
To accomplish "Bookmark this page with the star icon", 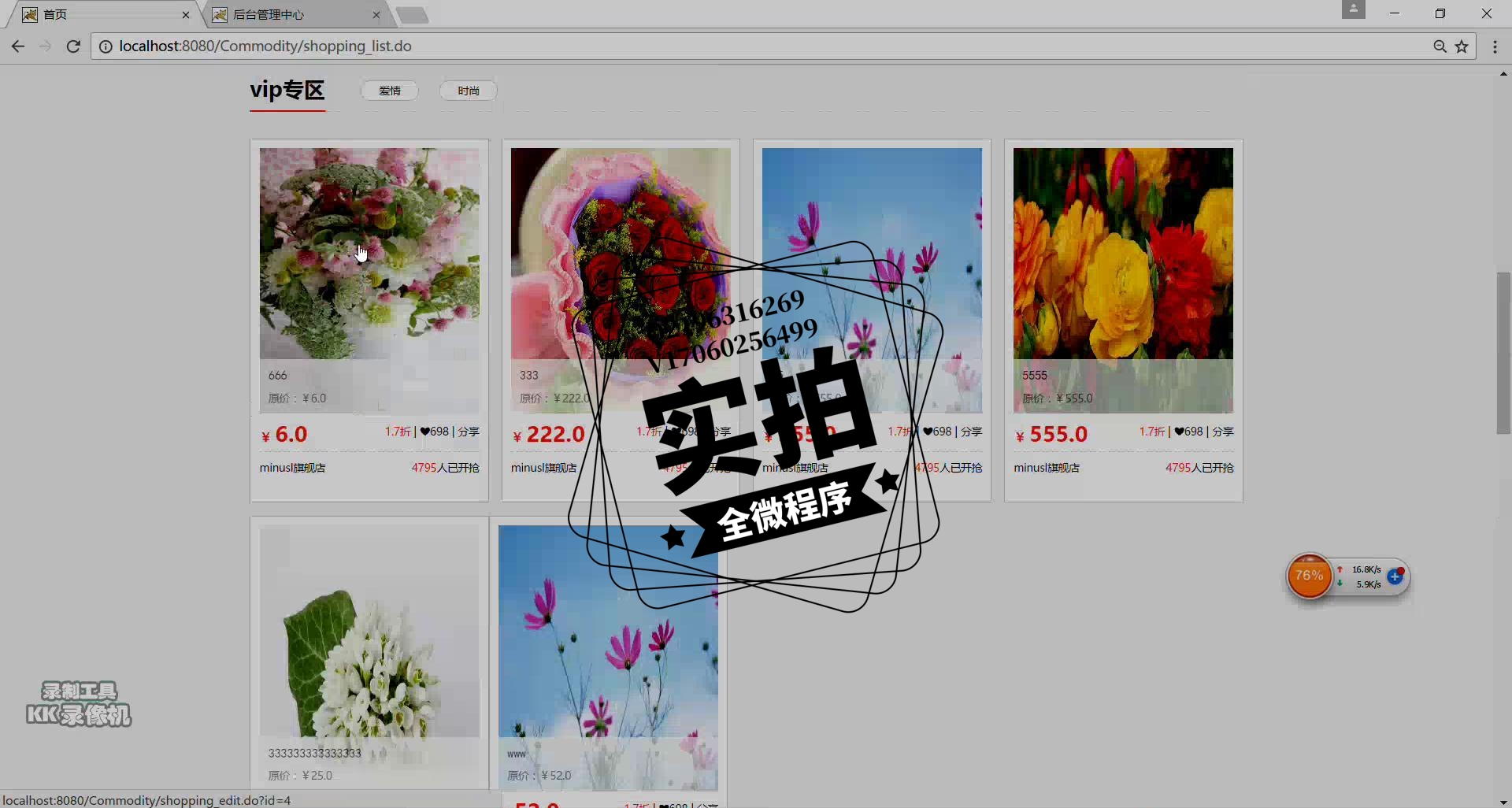I will click(x=1462, y=46).
